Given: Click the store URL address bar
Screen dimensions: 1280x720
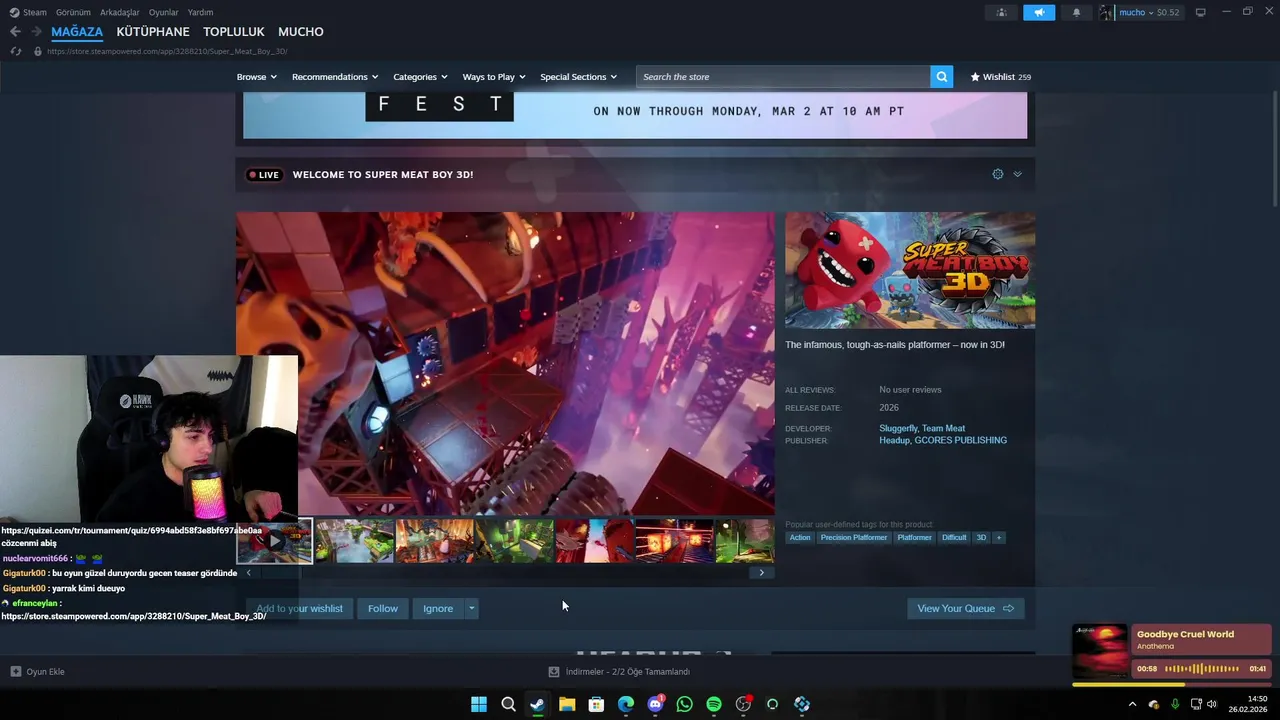Looking at the screenshot, I should pyautogui.click(x=167, y=51).
